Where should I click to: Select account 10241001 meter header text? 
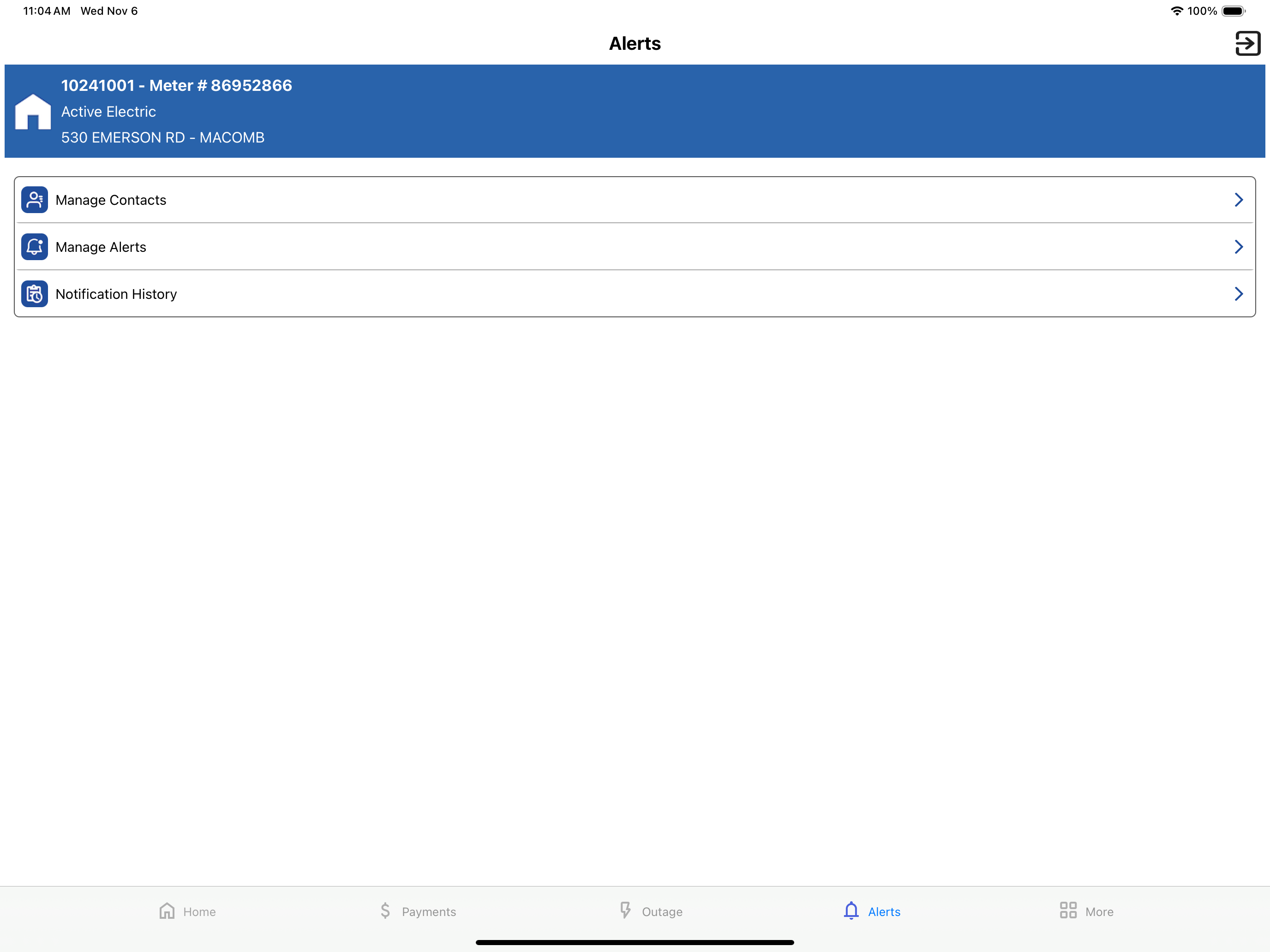[177, 85]
